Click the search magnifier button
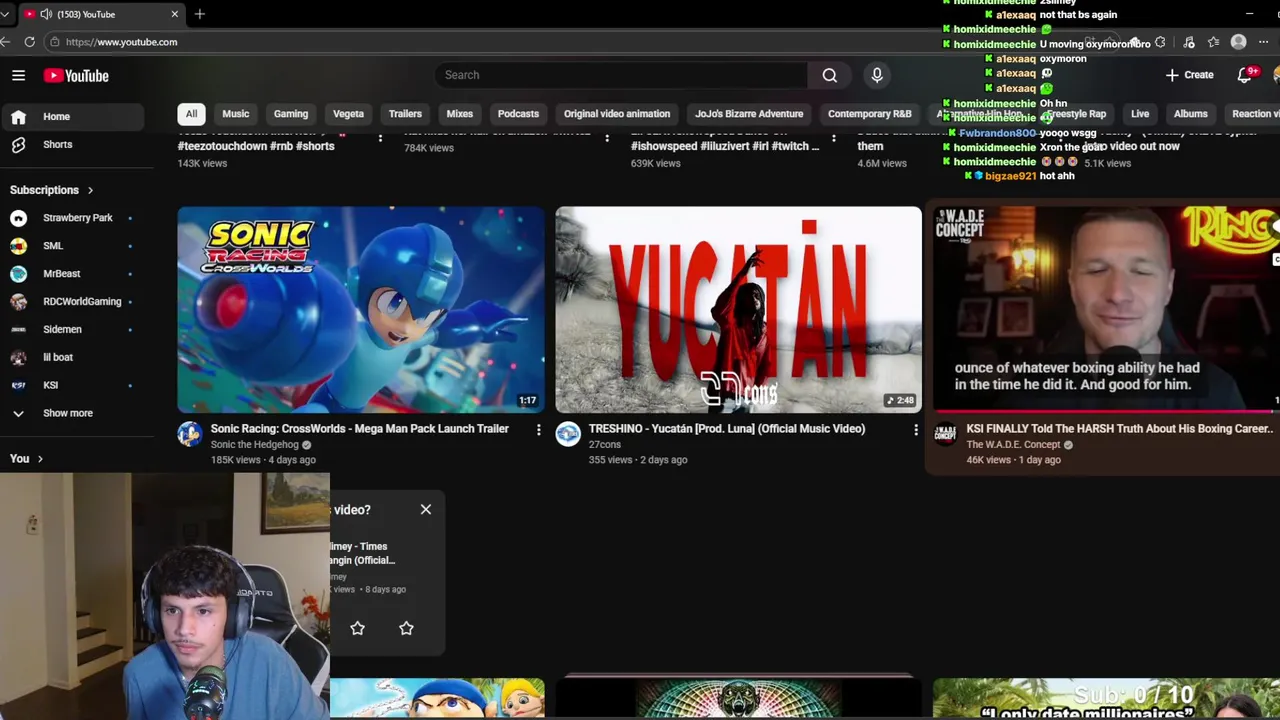 coord(829,75)
